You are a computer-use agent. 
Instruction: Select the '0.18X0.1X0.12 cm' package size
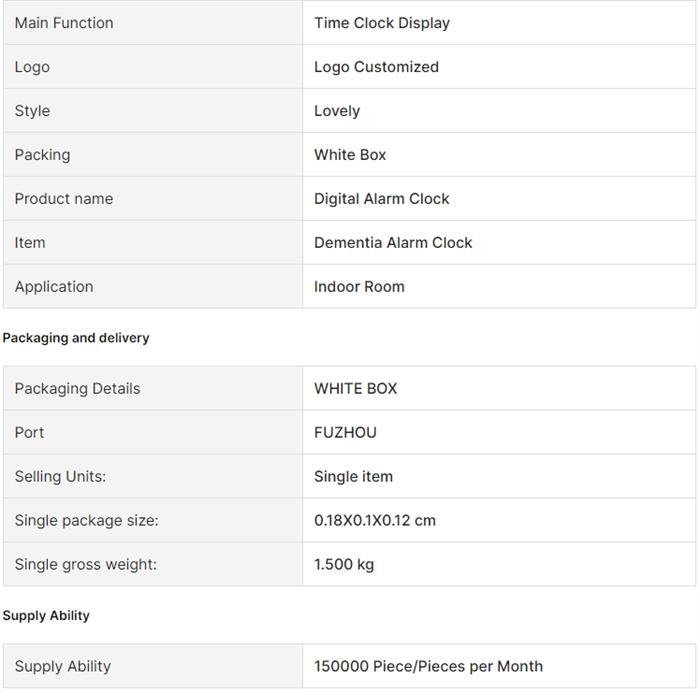click(x=375, y=521)
